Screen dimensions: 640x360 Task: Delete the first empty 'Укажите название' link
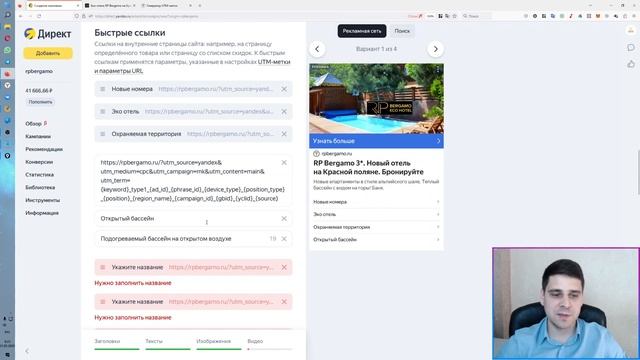tap(284, 267)
